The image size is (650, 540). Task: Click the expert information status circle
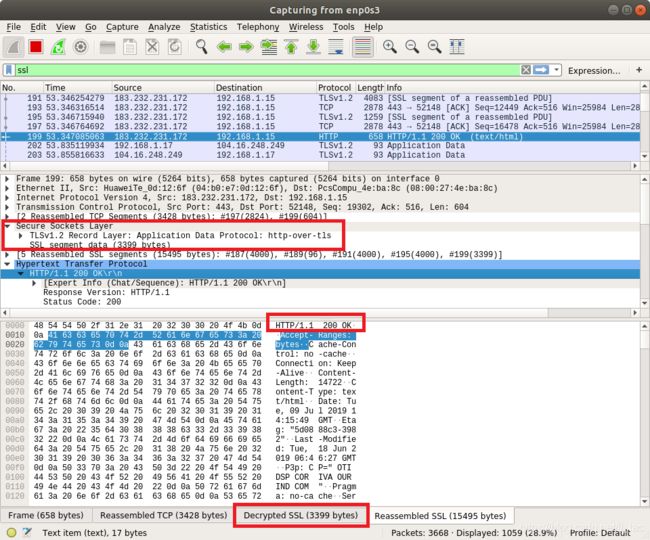12,533
